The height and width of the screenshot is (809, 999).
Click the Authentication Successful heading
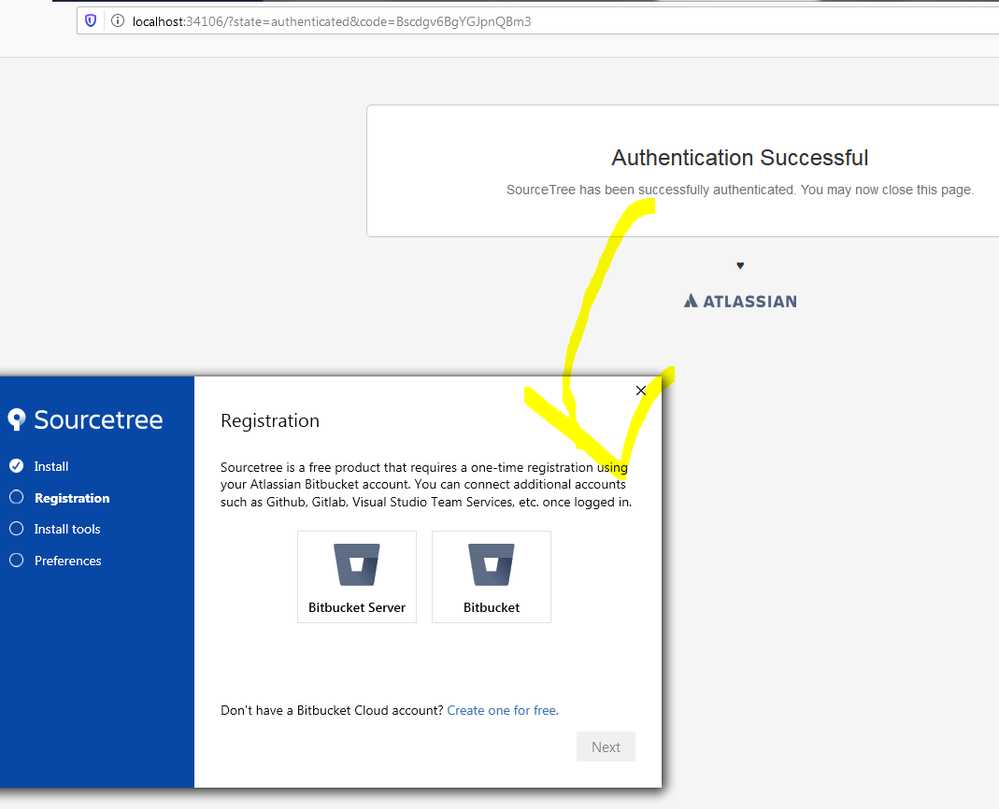(740, 157)
